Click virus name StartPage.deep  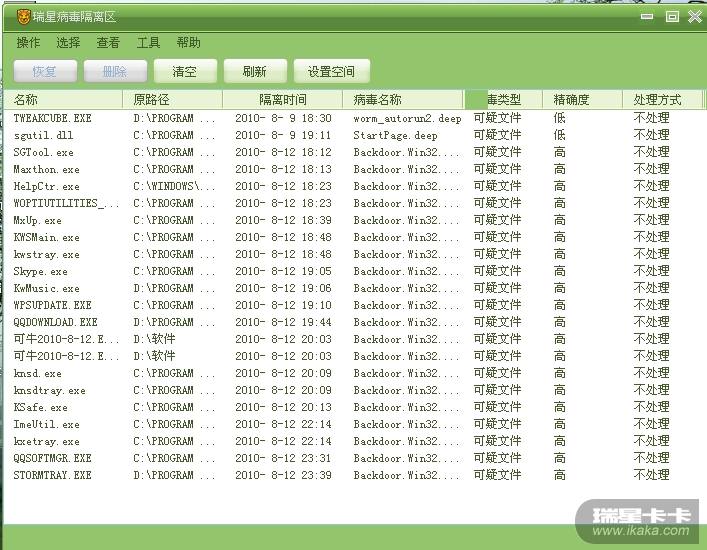coord(395,135)
